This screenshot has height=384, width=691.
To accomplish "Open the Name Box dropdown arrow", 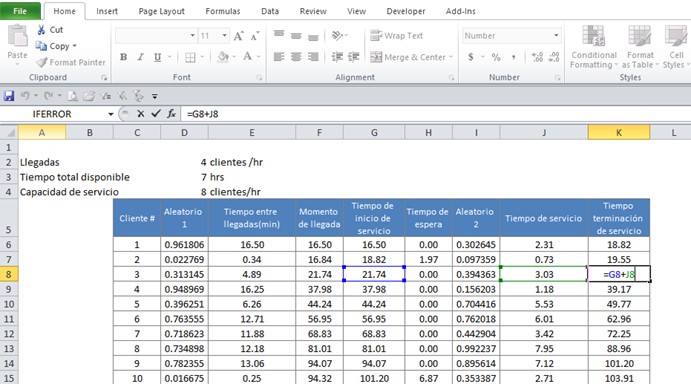I will click(x=111, y=114).
